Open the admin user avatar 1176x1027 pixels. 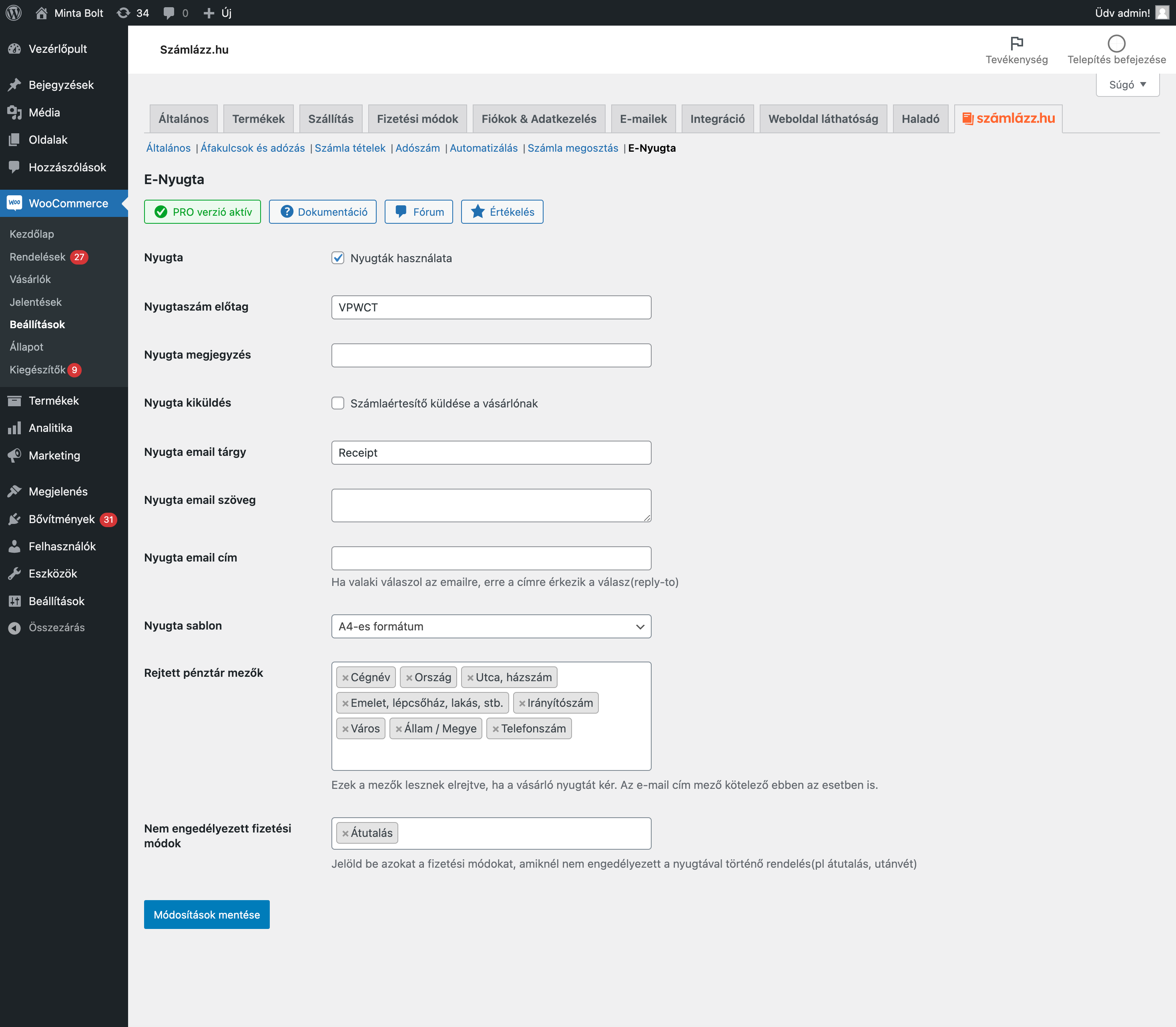click(x=1162, y=13)
